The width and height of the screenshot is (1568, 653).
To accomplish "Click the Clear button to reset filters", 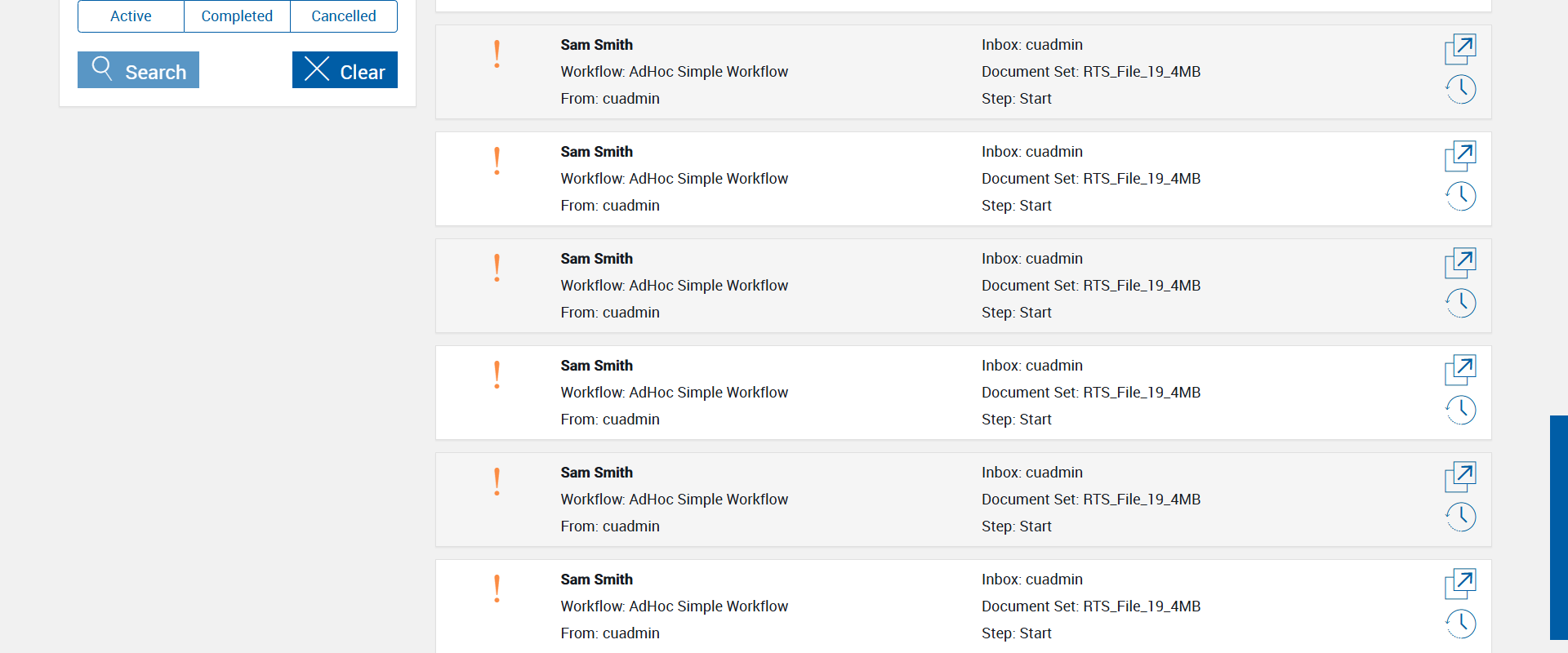I will pos(345,70).
